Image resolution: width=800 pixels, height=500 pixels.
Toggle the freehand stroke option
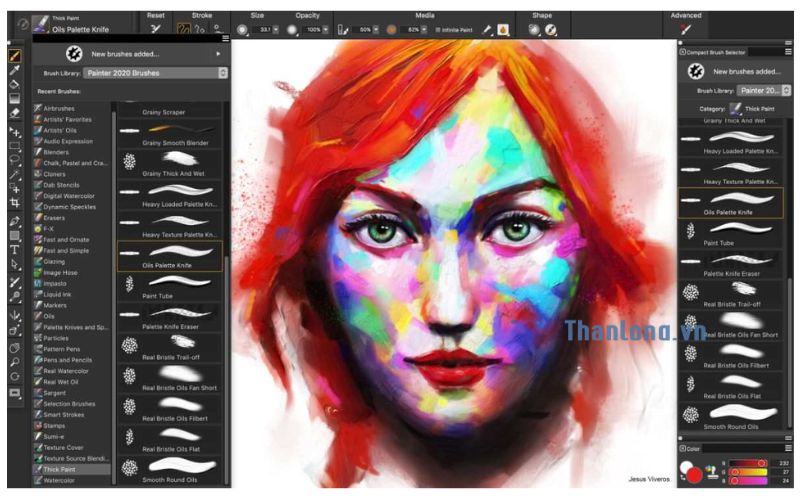pos(184,30)
